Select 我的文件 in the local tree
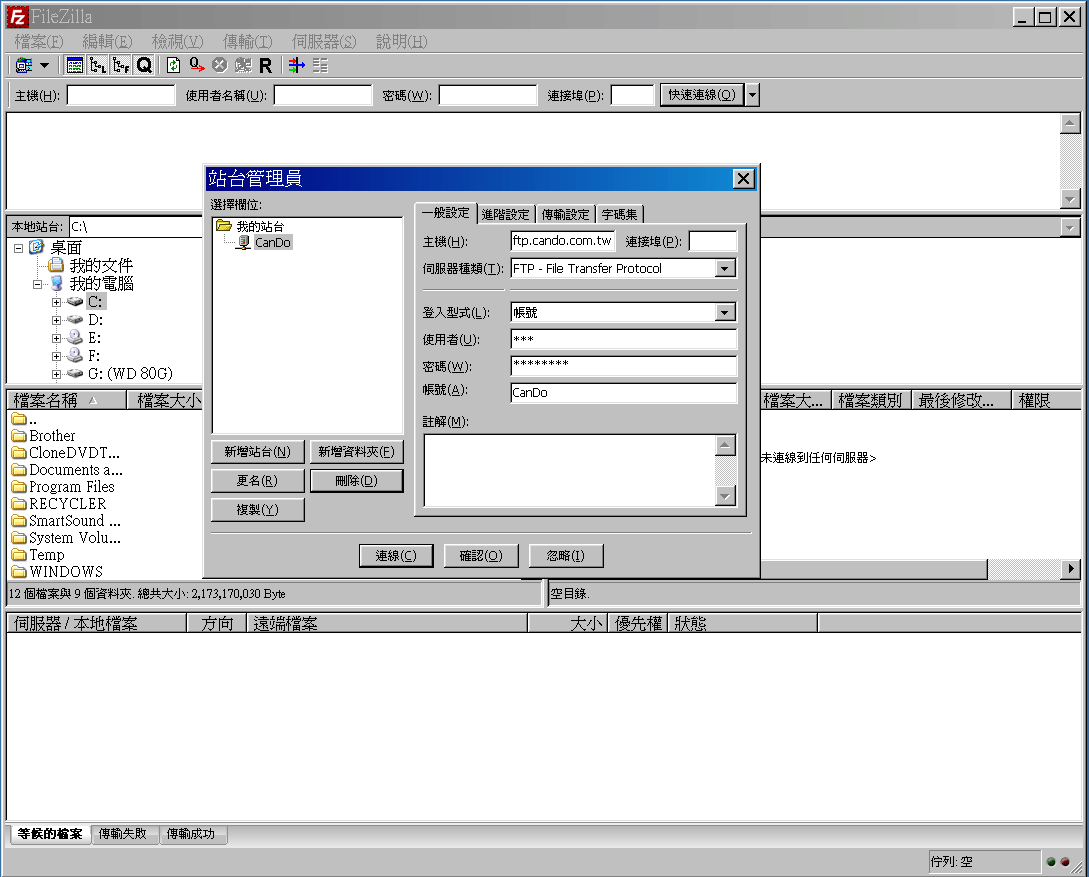Image resolution: width=1089 pixels, height=877 pixels. point(101,265)
